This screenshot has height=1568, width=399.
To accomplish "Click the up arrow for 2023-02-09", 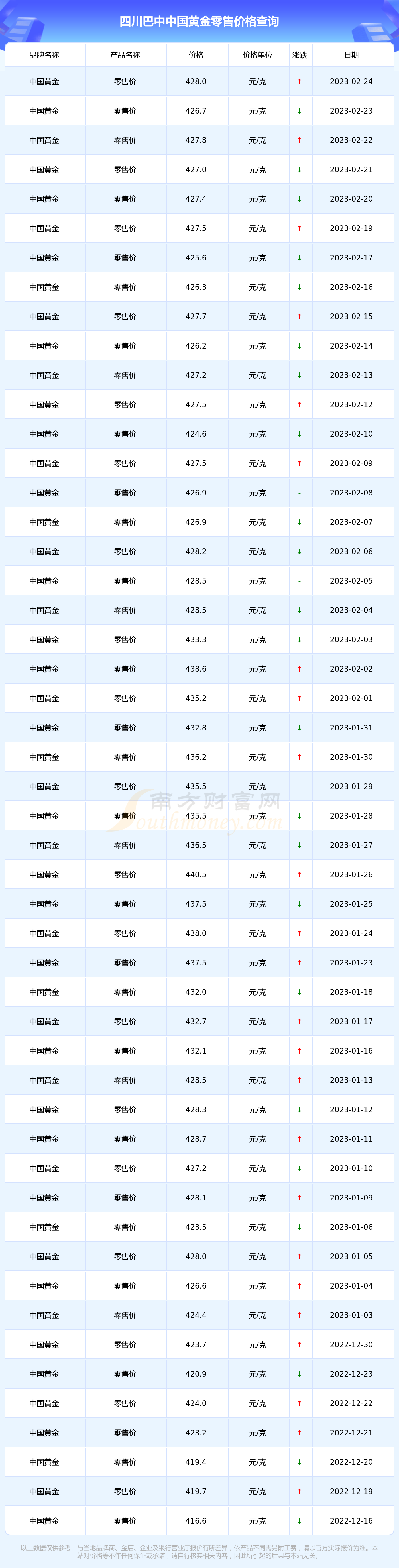I will [x=299, y=463].
